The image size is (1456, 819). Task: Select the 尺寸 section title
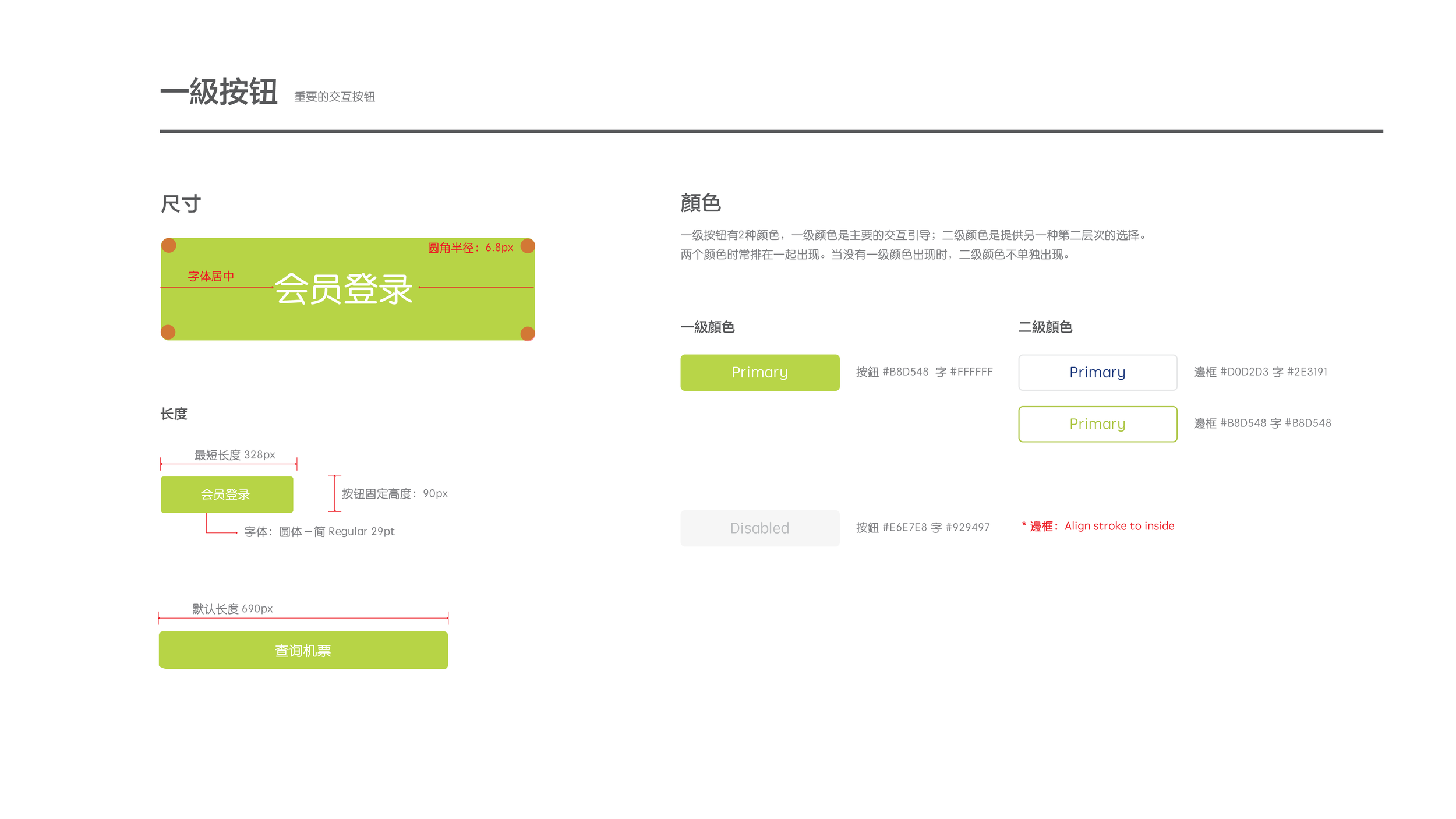point(181,203)
